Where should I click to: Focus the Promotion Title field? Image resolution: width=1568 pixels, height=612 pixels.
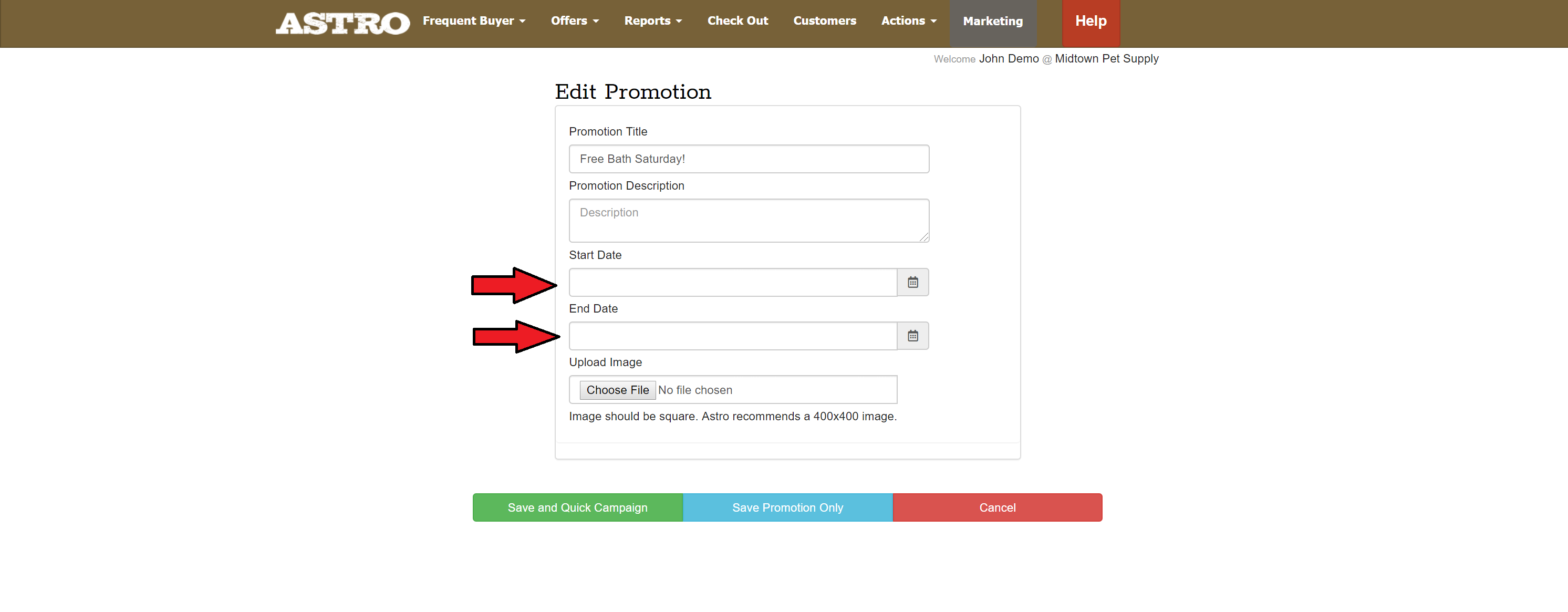coord(748,159)
